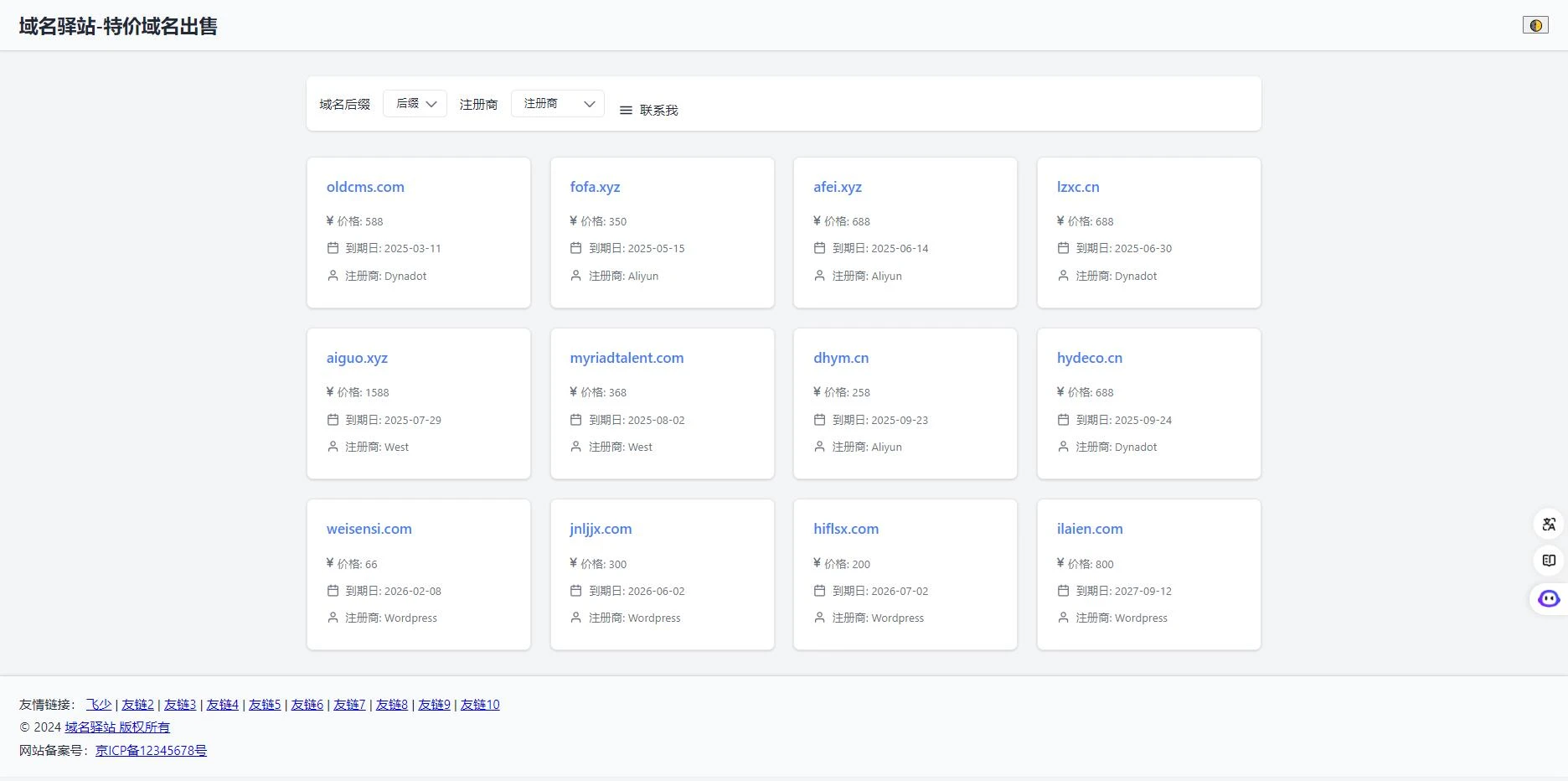1568x781 pixels.
Task: Expand the 注册商 registrar dropdown
Action: coord(557,104)
